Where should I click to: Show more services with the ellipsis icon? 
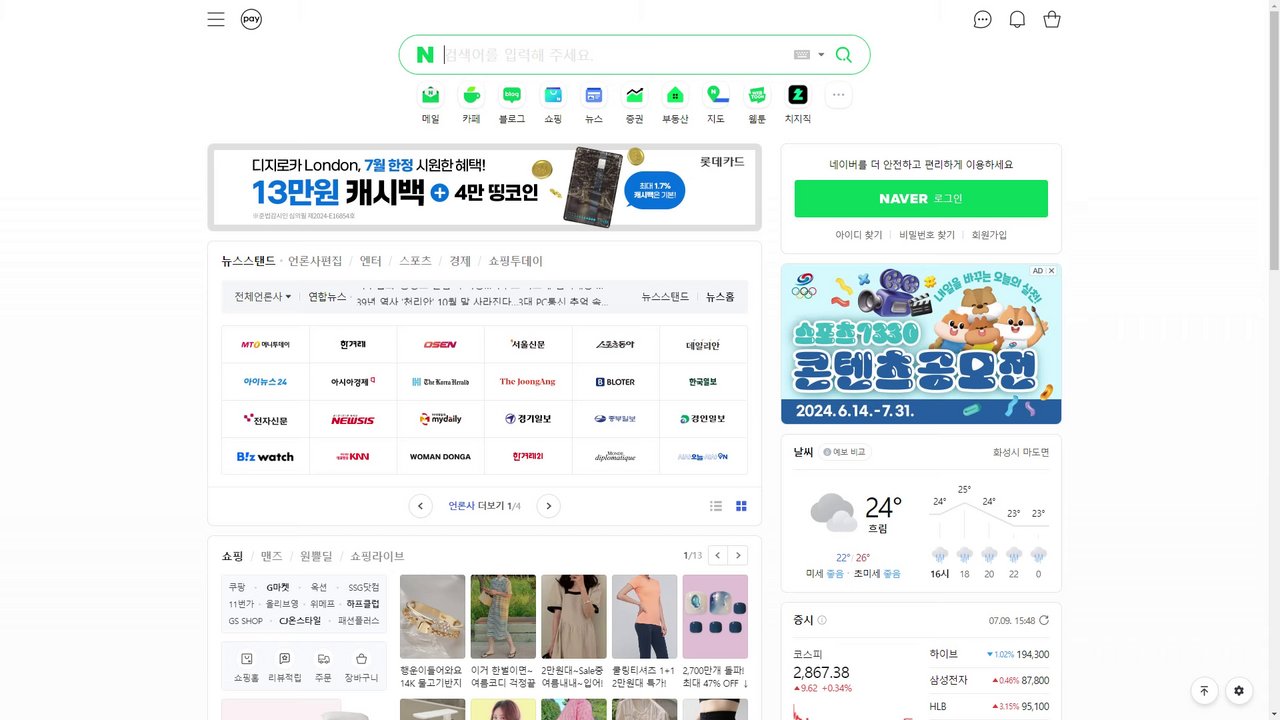coord(838,95)
